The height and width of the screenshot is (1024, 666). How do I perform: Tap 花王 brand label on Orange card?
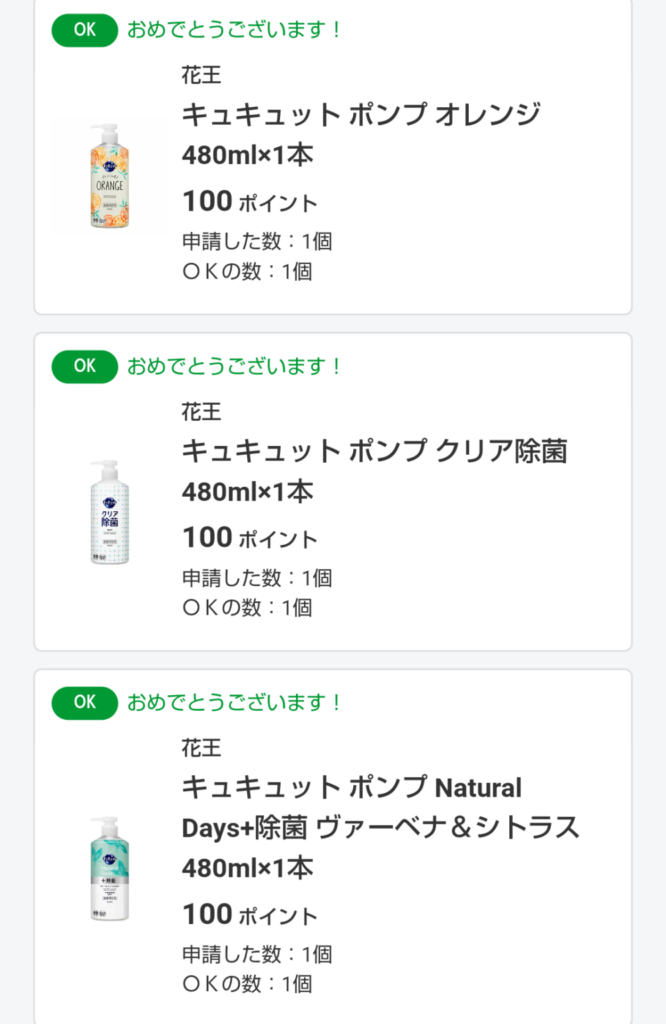pyautogui.click(x=201, y=75)
